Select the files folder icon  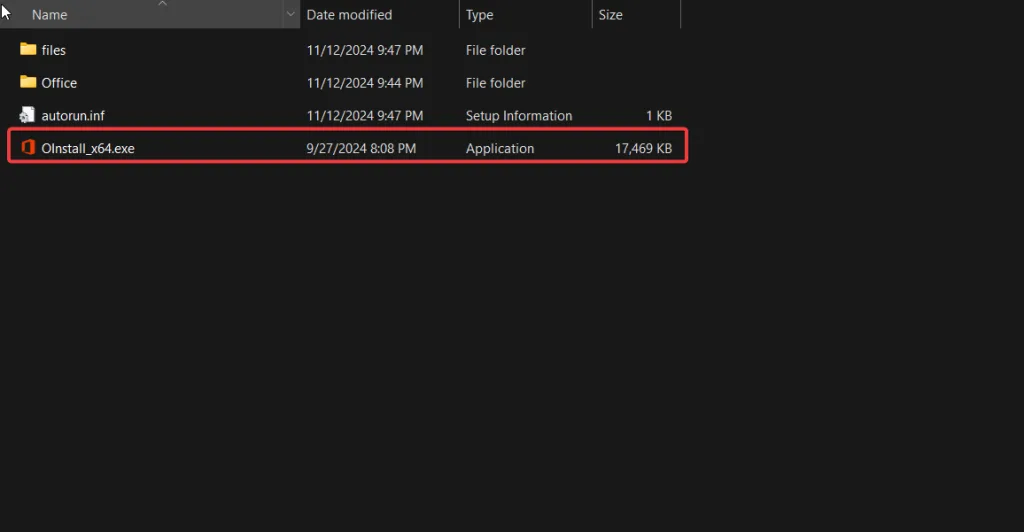tap(27, 50)
